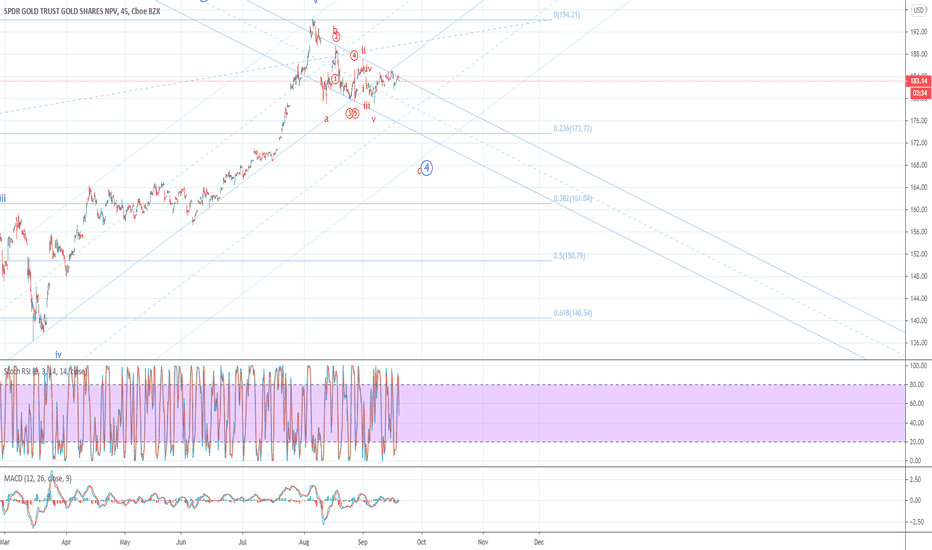The width and height of the screenshot is (932, 550).
Task: Click the 192.00 price axis label
Action: coord(918,32)
